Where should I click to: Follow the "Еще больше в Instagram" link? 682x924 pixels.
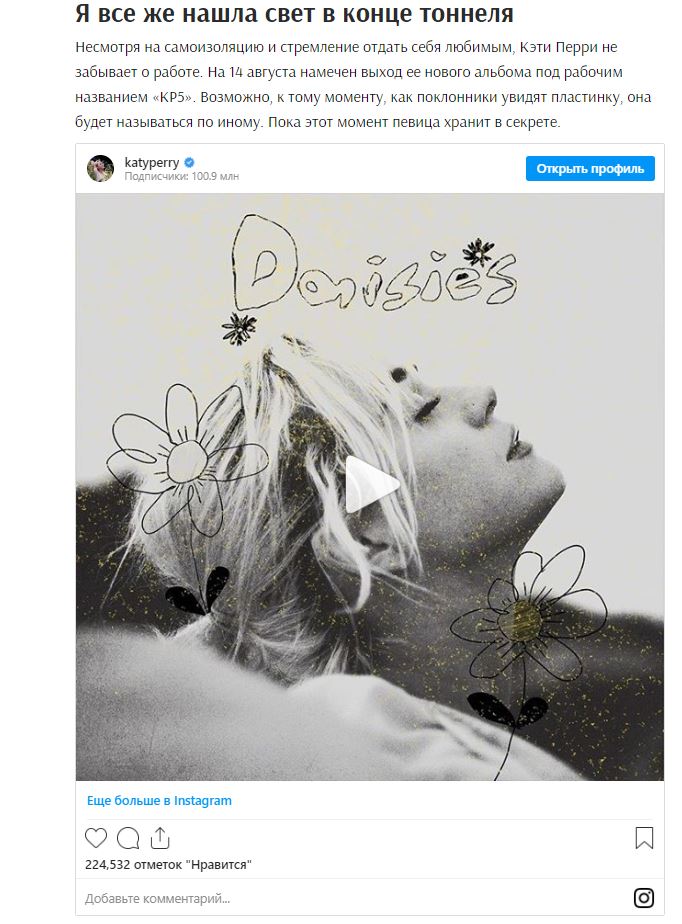[159, 800]
